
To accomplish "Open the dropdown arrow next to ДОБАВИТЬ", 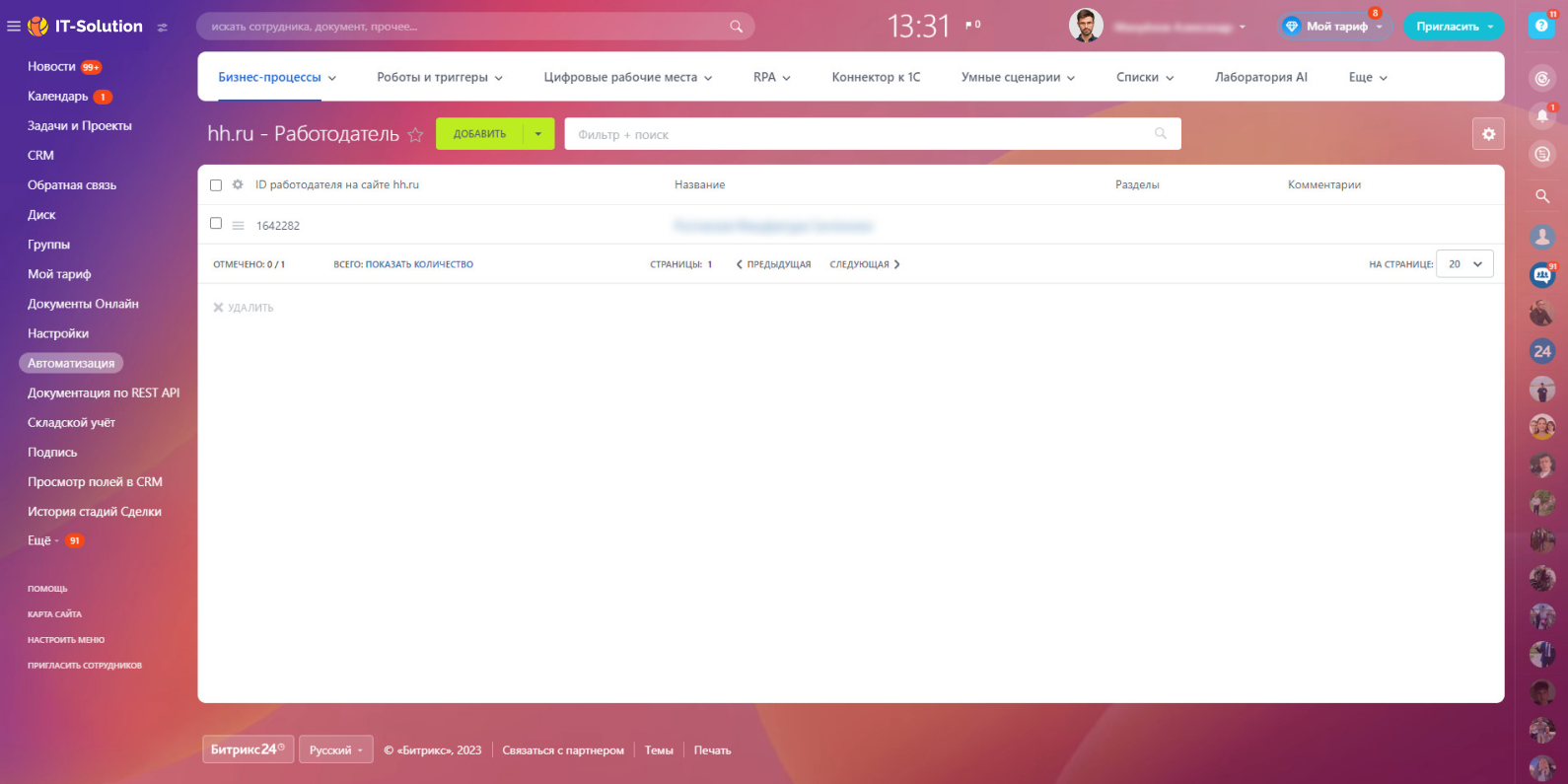I will click(x=538, y=134).
